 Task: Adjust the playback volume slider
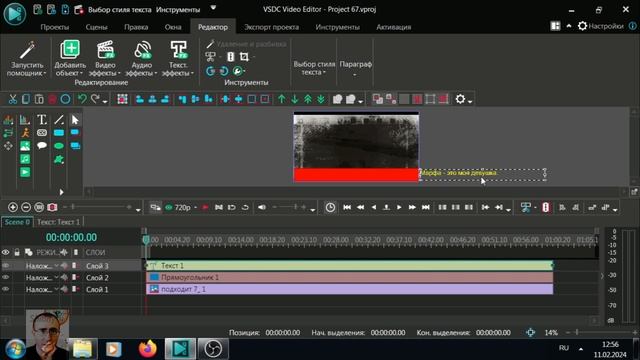click(290, 207)
